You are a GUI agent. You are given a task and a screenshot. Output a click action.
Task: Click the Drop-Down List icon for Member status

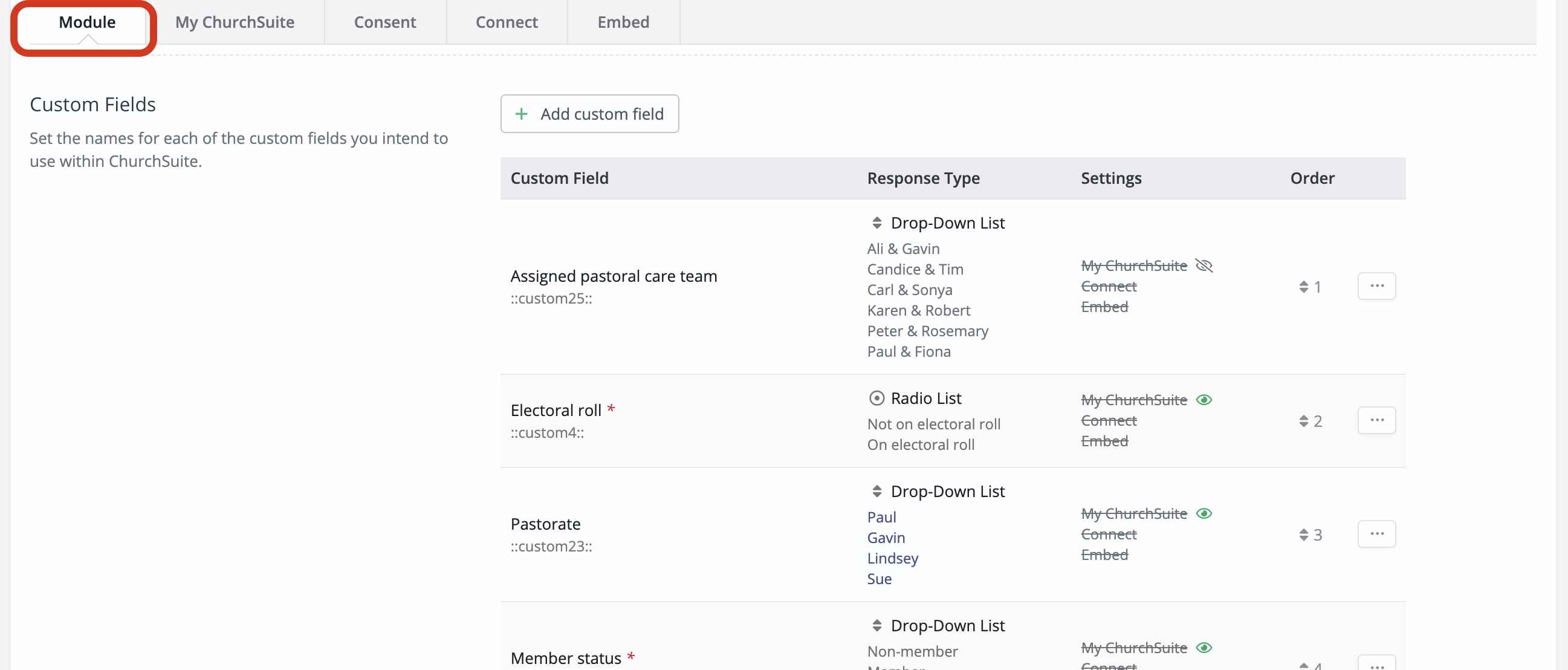tap(876, 625)
